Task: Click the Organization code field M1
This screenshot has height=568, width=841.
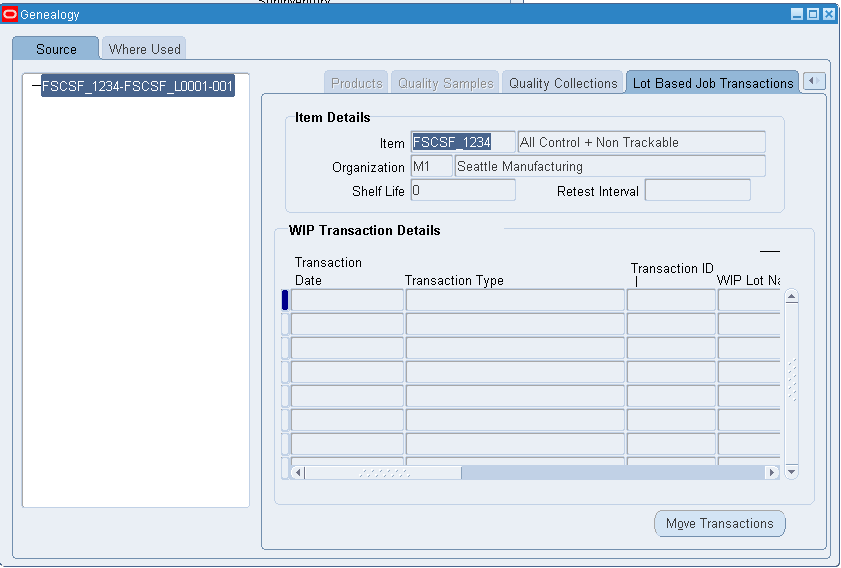Action: tap(432, 166)
